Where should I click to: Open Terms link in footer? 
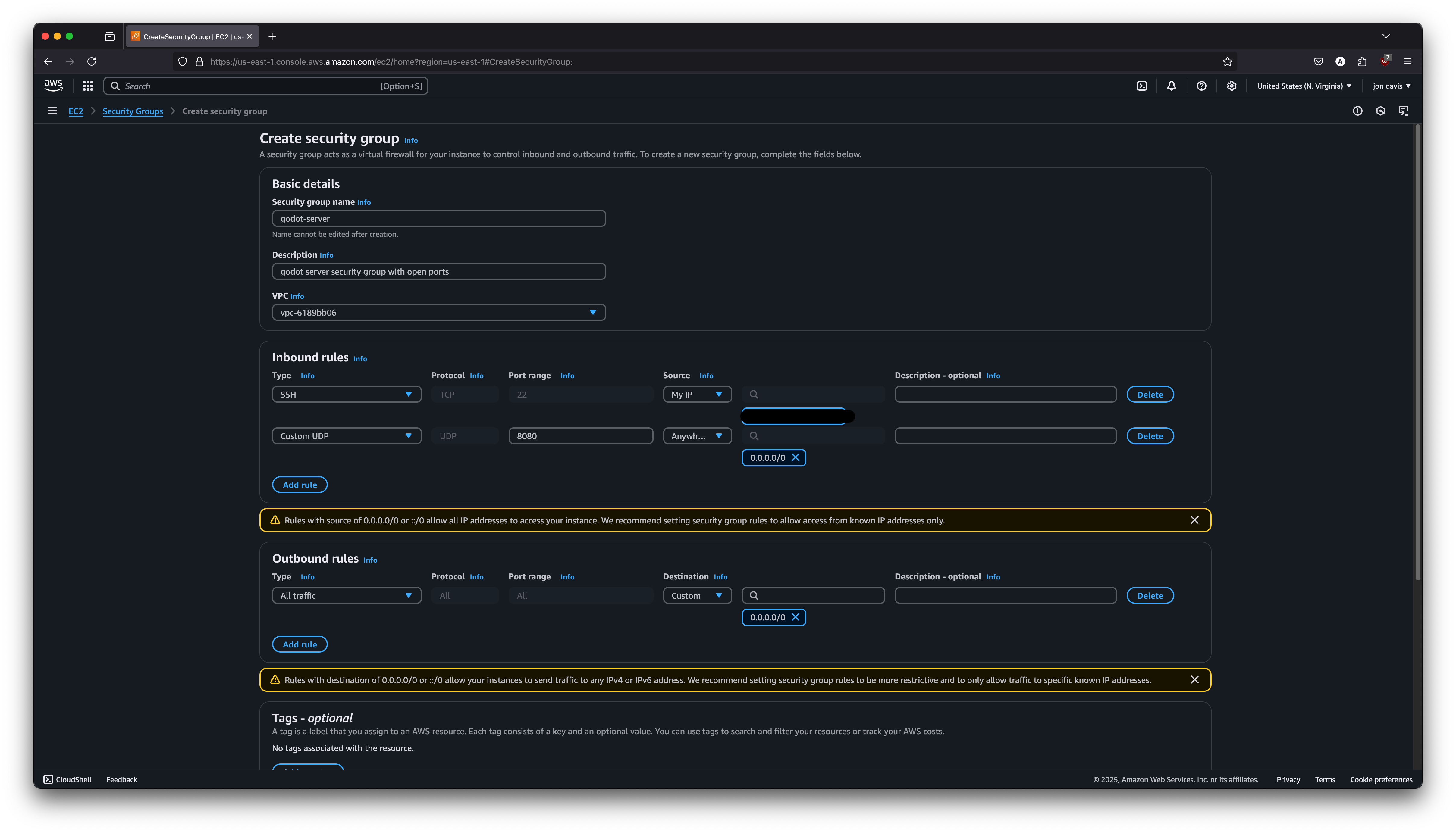click(x=1325, y=779)
